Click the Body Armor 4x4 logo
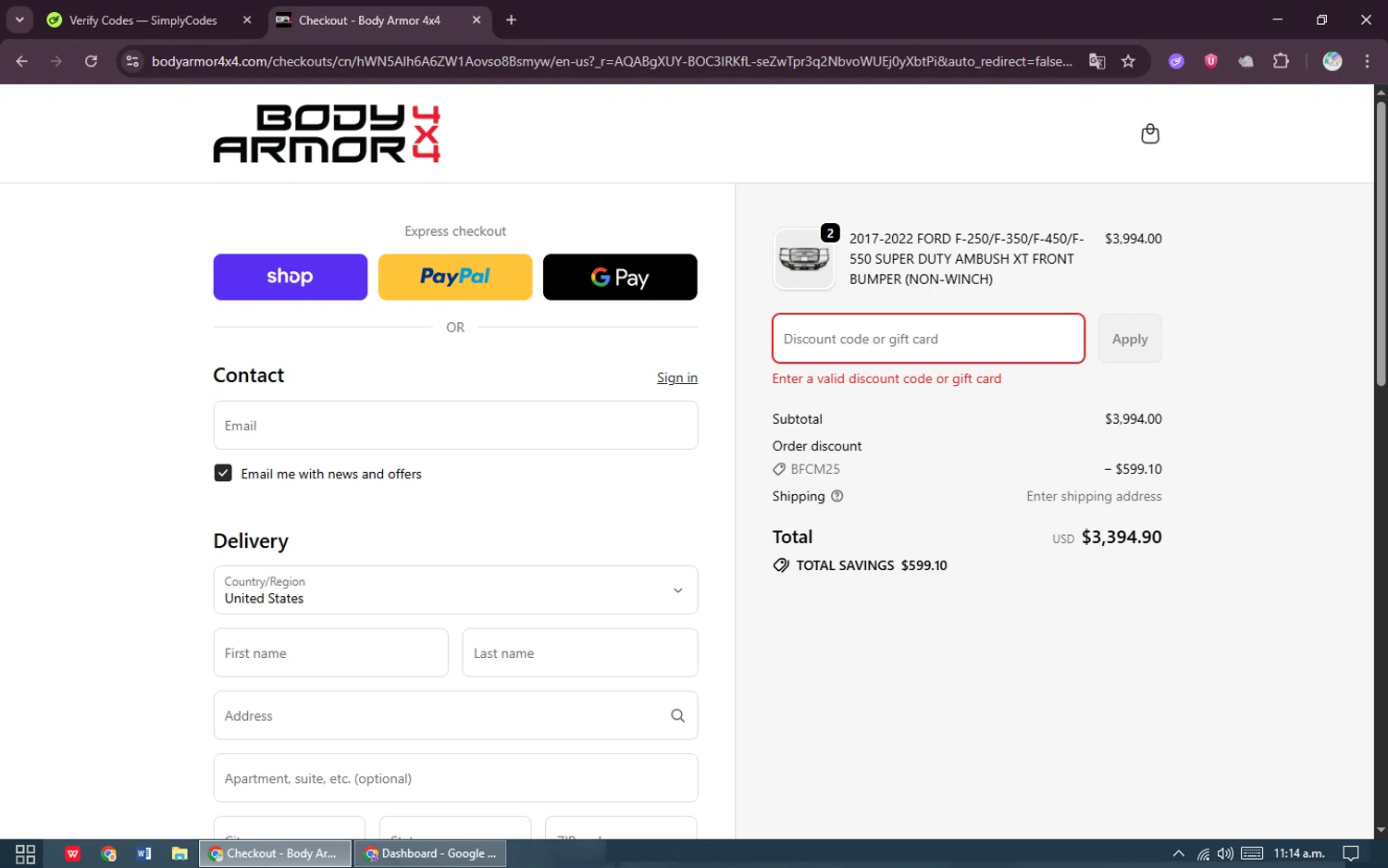 pos(327,134)
